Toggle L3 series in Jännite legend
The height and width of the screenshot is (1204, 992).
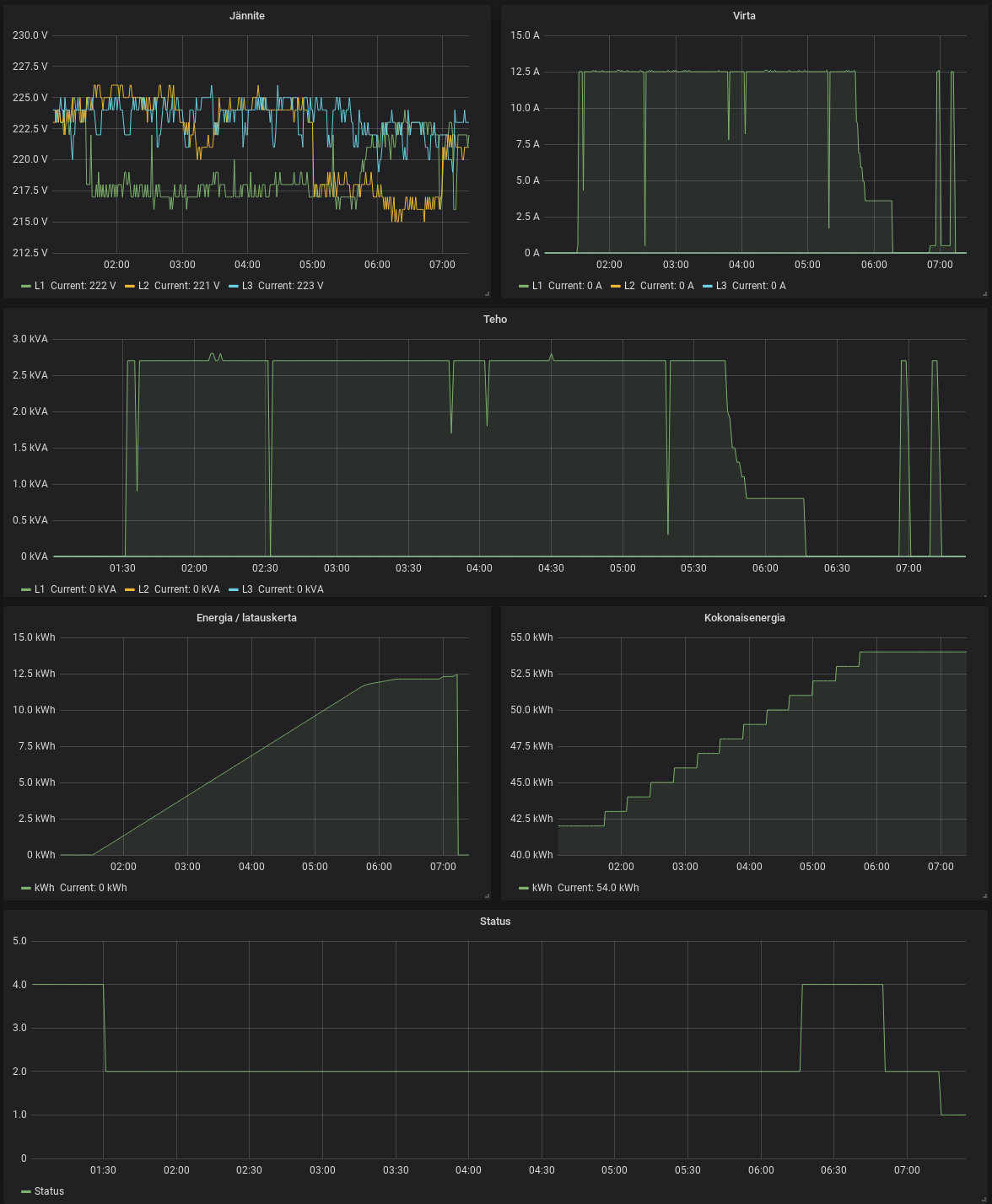point(246,286)
